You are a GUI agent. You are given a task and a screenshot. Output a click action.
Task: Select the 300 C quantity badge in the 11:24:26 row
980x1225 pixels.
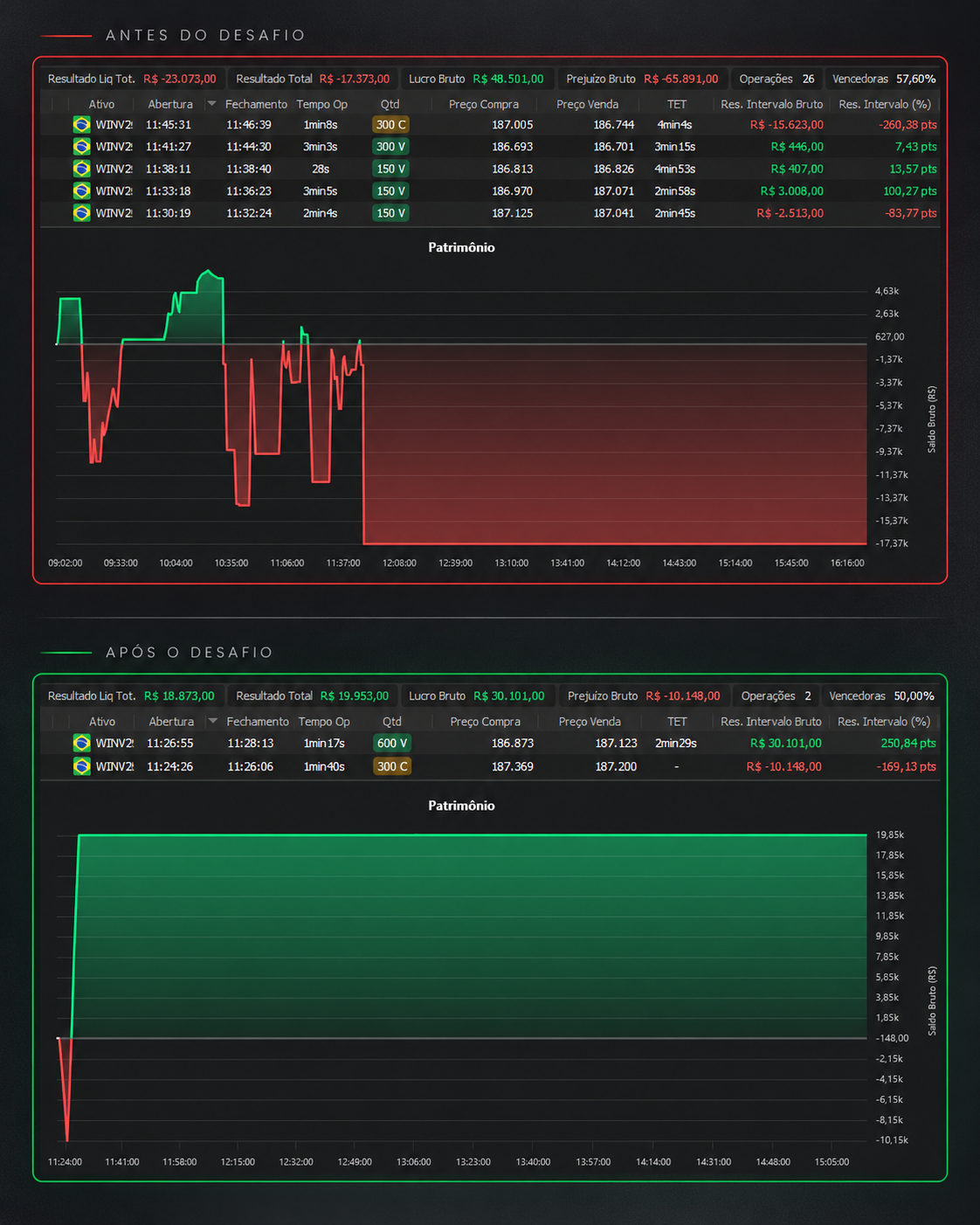pos(392,766)
